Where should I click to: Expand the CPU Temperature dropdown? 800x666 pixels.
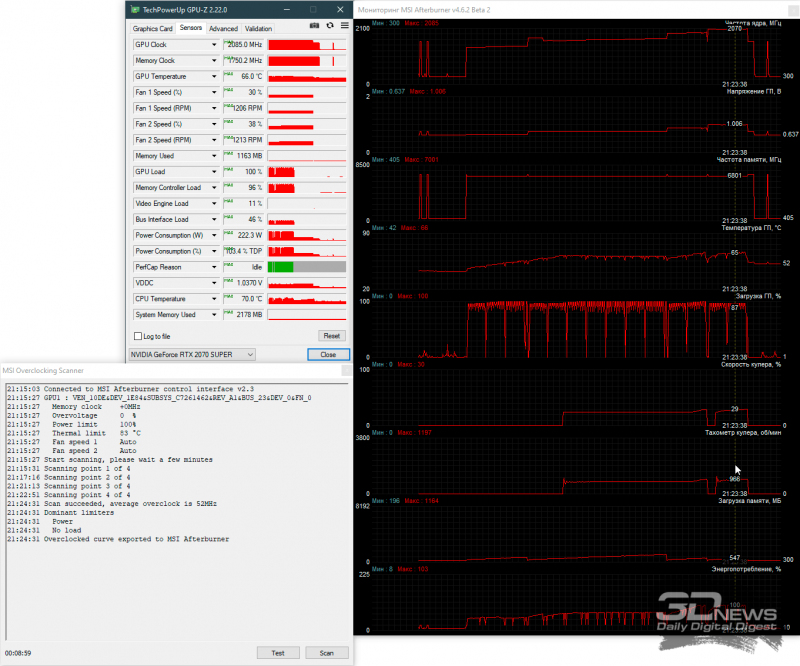[x=214, y=299]
